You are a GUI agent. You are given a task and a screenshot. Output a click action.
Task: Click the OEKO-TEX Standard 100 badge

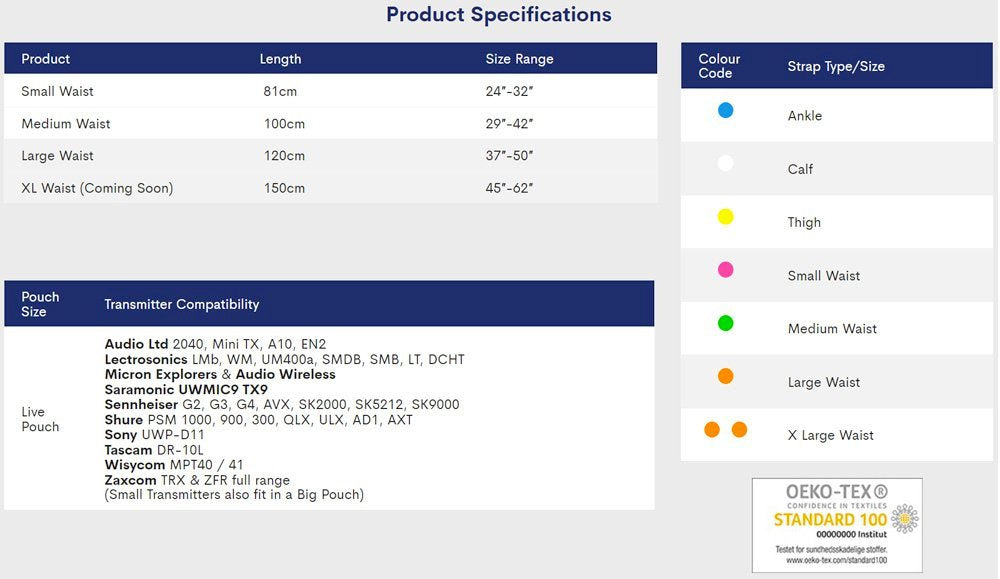[837, 524]
